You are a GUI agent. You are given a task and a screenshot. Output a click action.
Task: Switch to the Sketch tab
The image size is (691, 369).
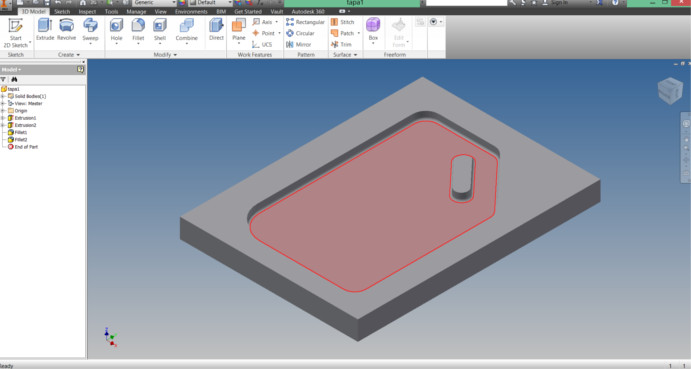coord(62,11)
